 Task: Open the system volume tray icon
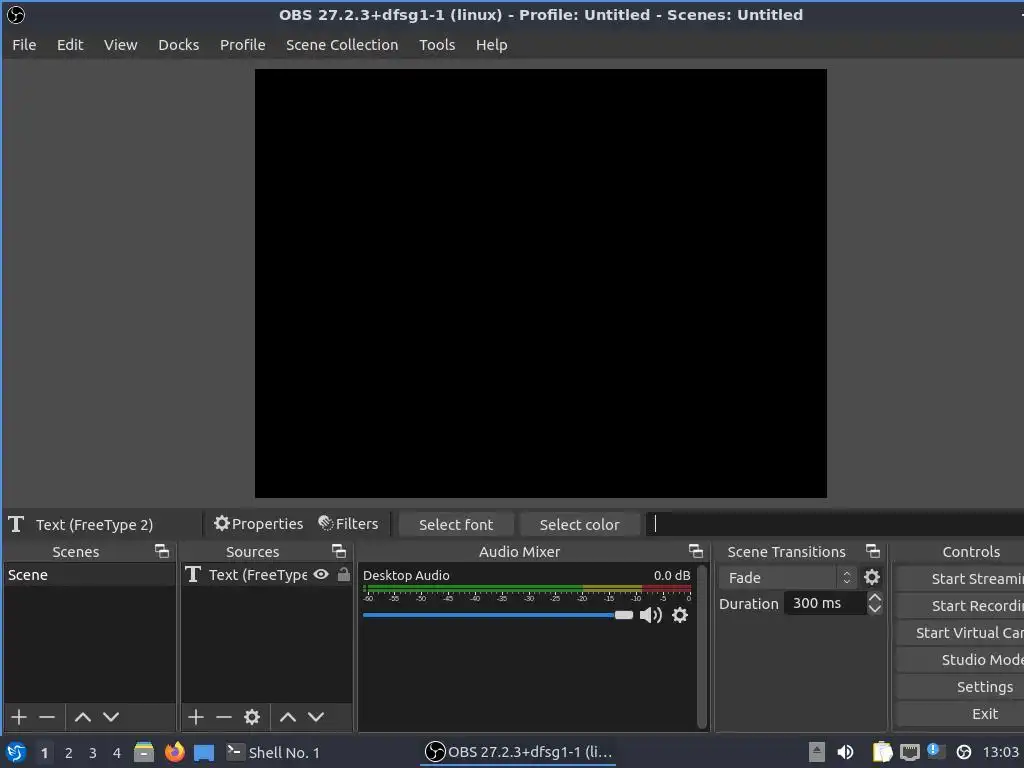point(845,752)
